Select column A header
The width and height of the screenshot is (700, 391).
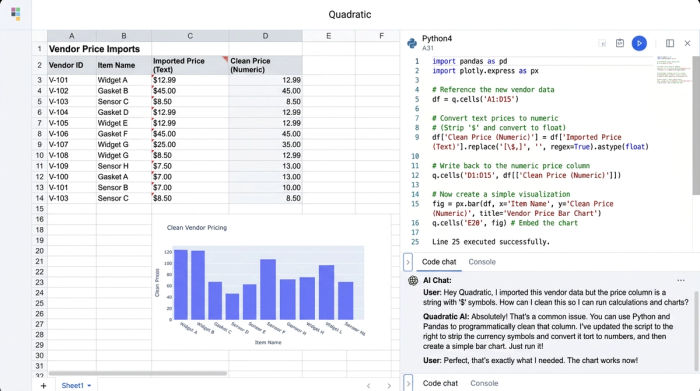71,36
